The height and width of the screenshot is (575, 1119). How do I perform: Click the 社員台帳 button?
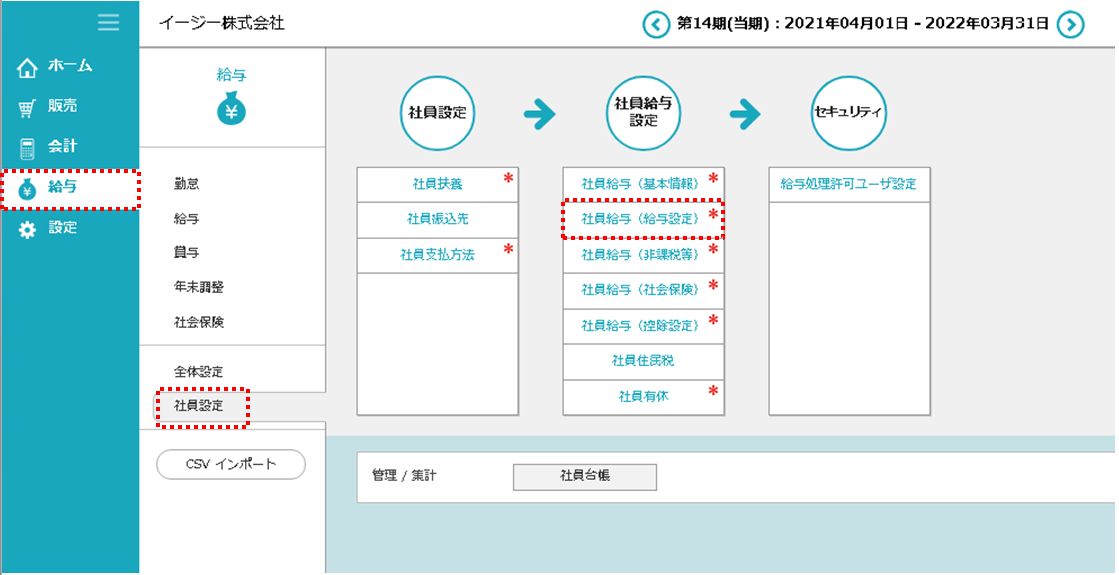[585, 476]
